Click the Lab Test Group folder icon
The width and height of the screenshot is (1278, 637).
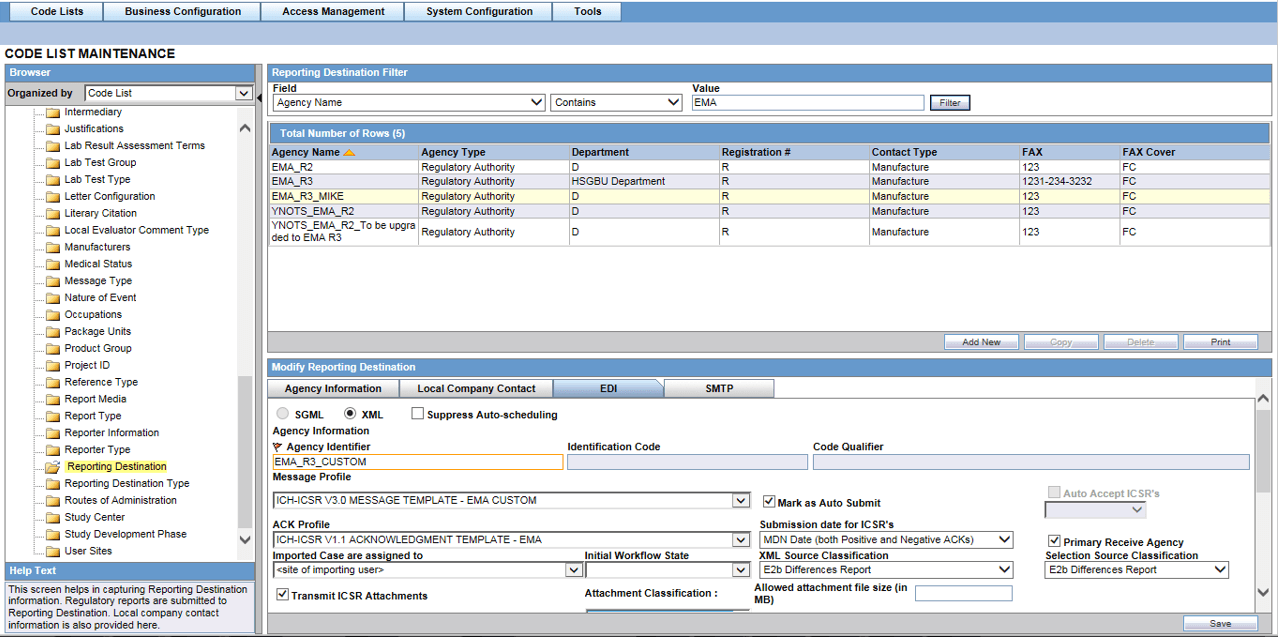pos(52,163)
